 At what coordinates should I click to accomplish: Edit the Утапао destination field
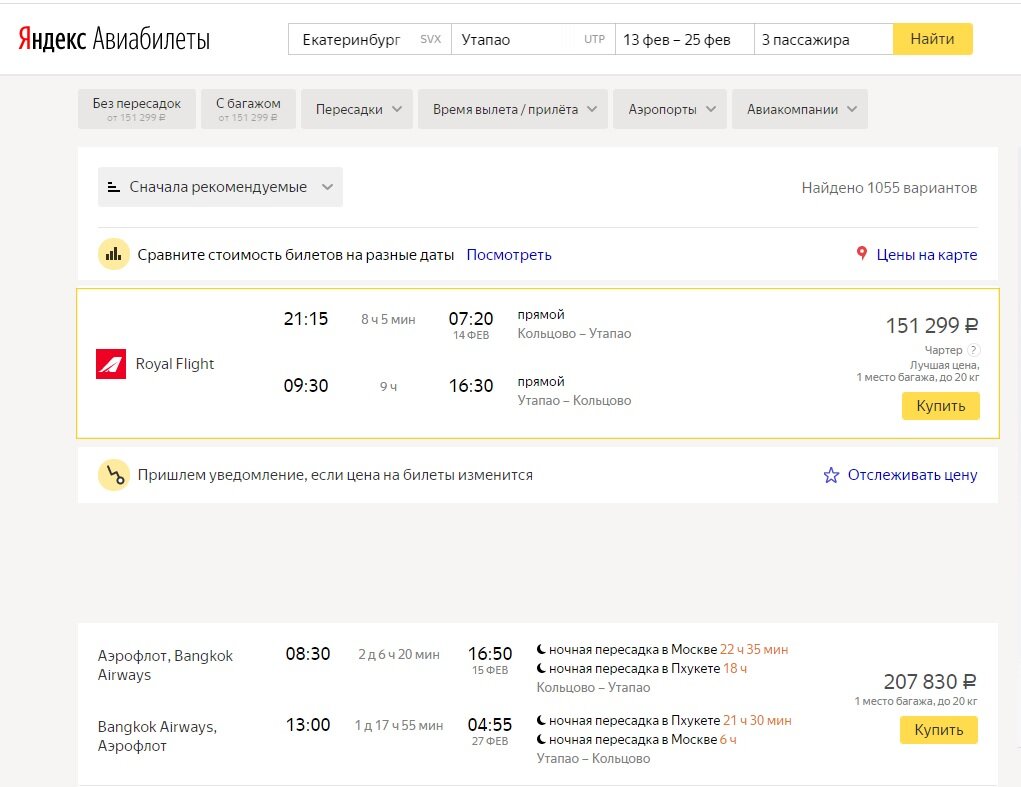pos(533,39)
